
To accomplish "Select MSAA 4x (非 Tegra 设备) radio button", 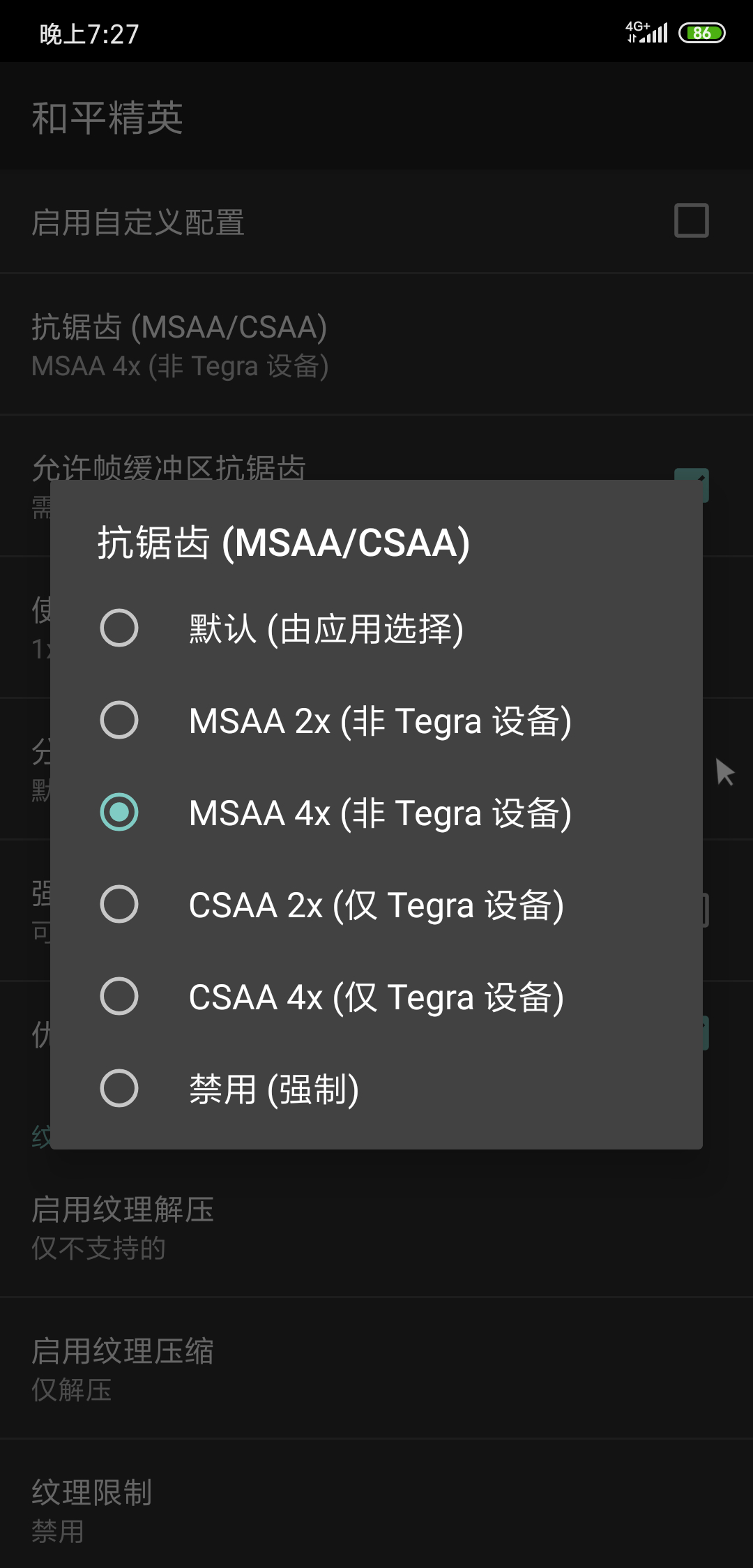I will (119, 812).
